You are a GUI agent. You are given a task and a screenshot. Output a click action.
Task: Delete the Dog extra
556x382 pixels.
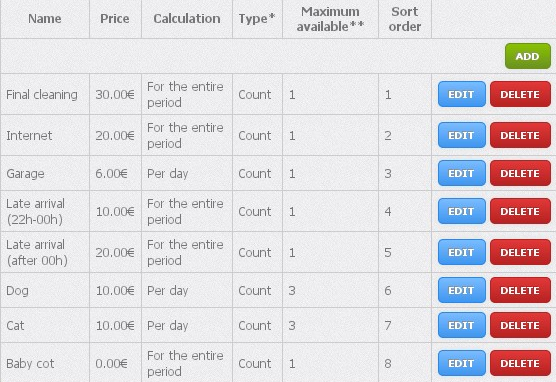point(520,290)
